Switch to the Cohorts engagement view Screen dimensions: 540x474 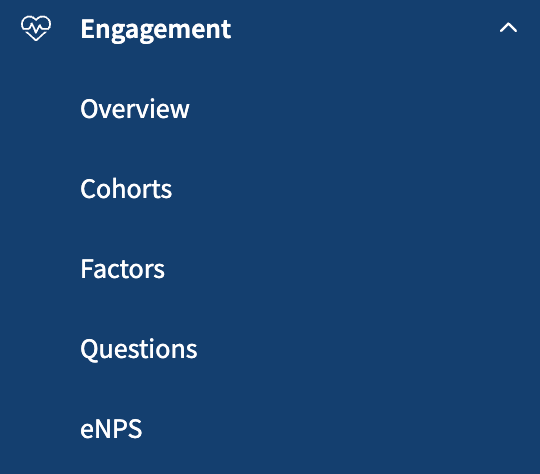click(126, 189)
